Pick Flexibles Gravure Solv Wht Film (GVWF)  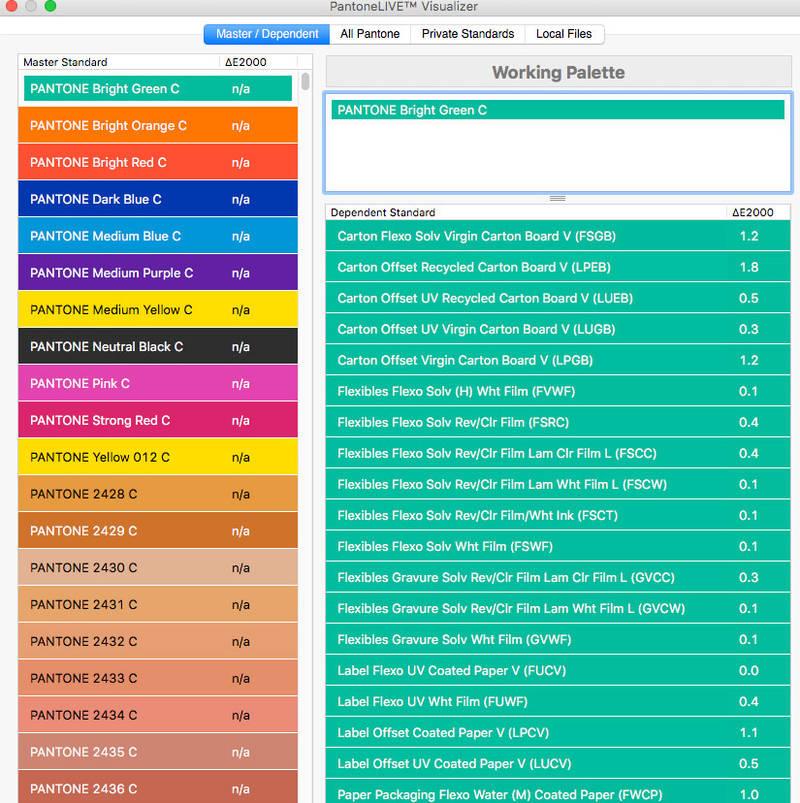558,640
